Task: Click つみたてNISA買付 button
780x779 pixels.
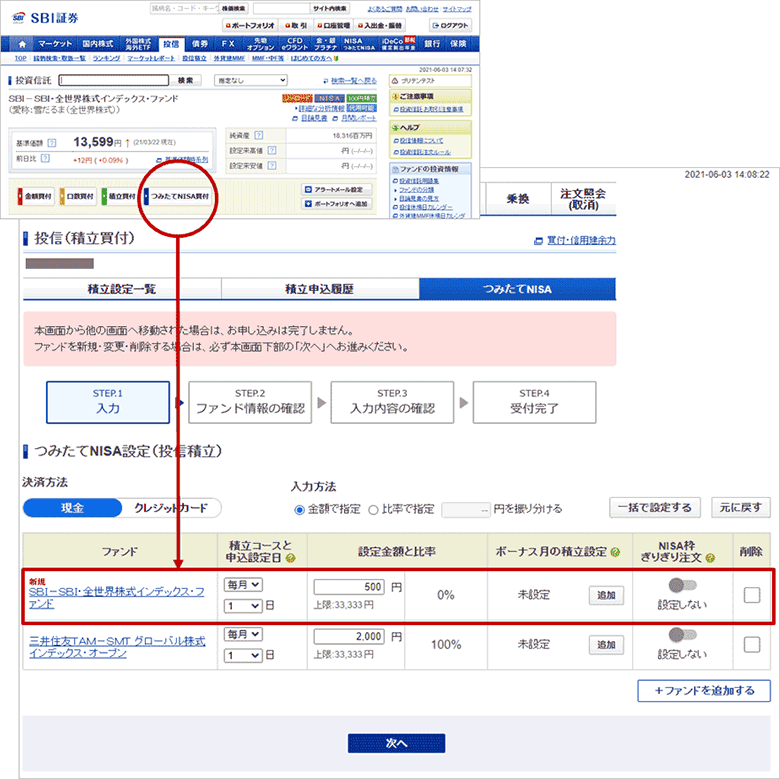Action: [x=177, y=196]
